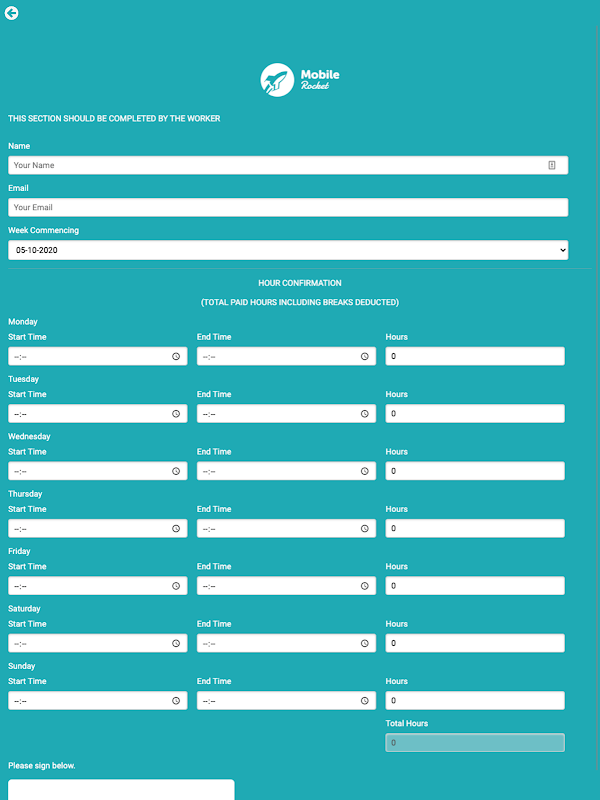Click the Sunday End Time field
This screenshot has width=600, height=800.
click(x=286, y=701)
